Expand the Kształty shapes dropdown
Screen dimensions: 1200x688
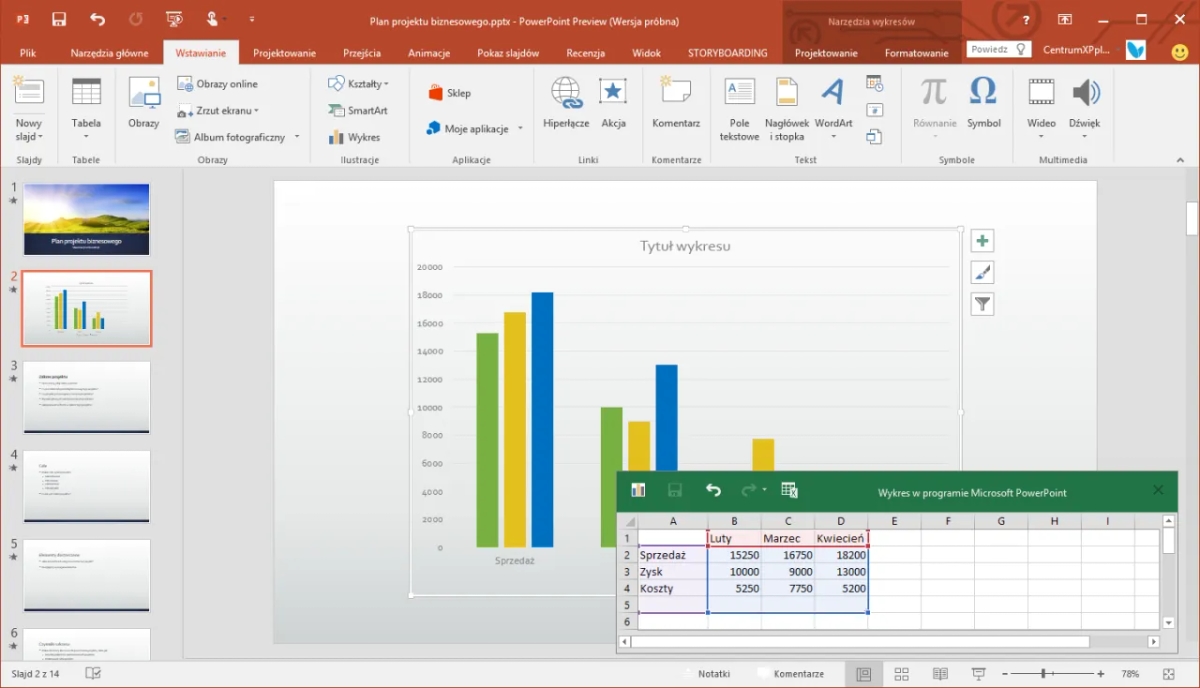(x=359, y=84)
